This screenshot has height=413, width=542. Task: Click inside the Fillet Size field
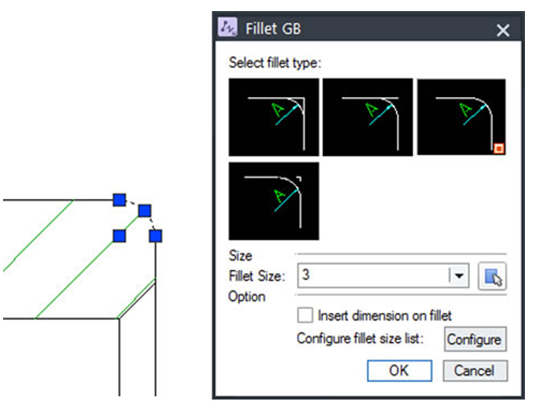373,275
